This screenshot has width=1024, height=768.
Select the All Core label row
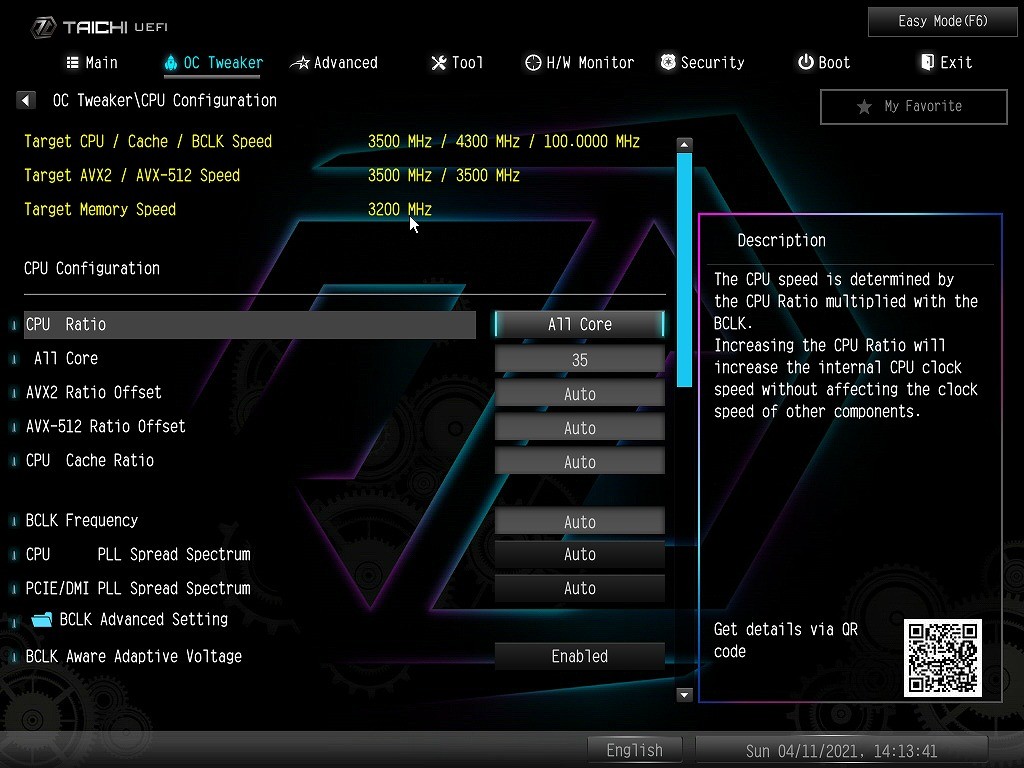(x=66, y=359)
